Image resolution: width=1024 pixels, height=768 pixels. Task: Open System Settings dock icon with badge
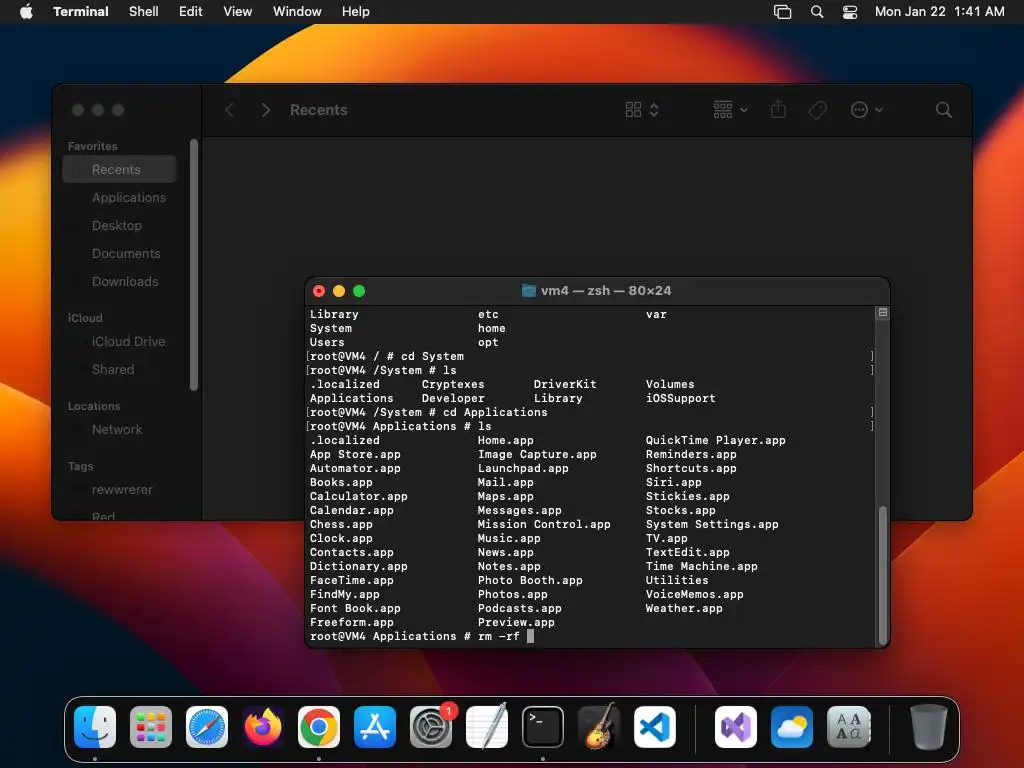click(x=431, y=727)
